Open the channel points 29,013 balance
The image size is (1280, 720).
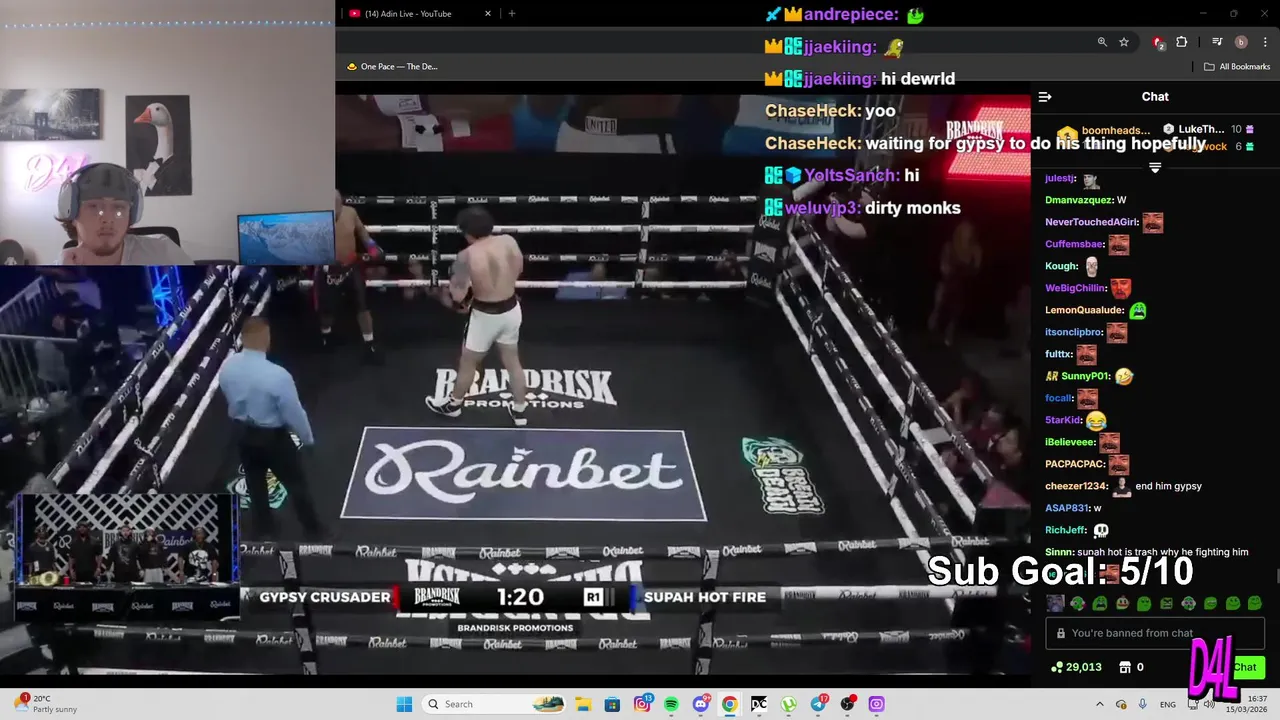pos(1077,667)
